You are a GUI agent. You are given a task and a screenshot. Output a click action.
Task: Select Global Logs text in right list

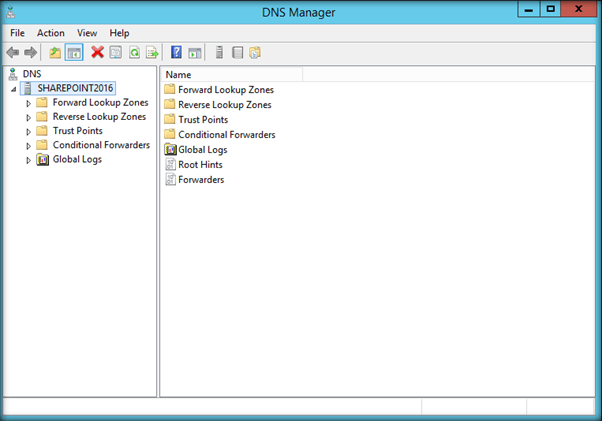tap(203, 150)
